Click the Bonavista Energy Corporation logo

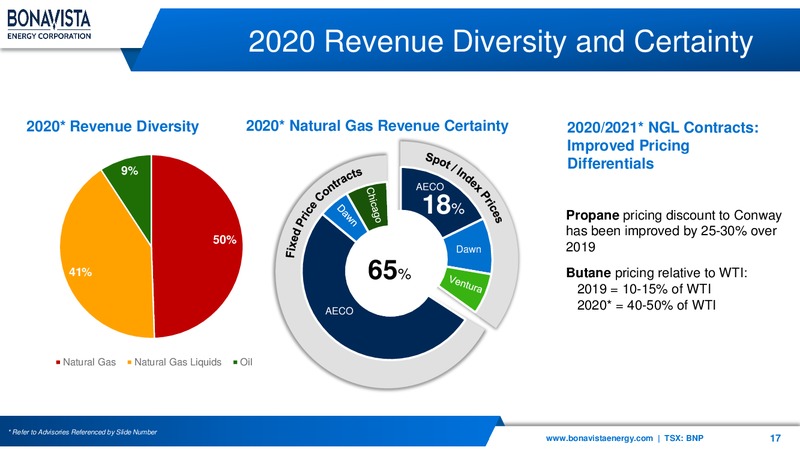49,25
